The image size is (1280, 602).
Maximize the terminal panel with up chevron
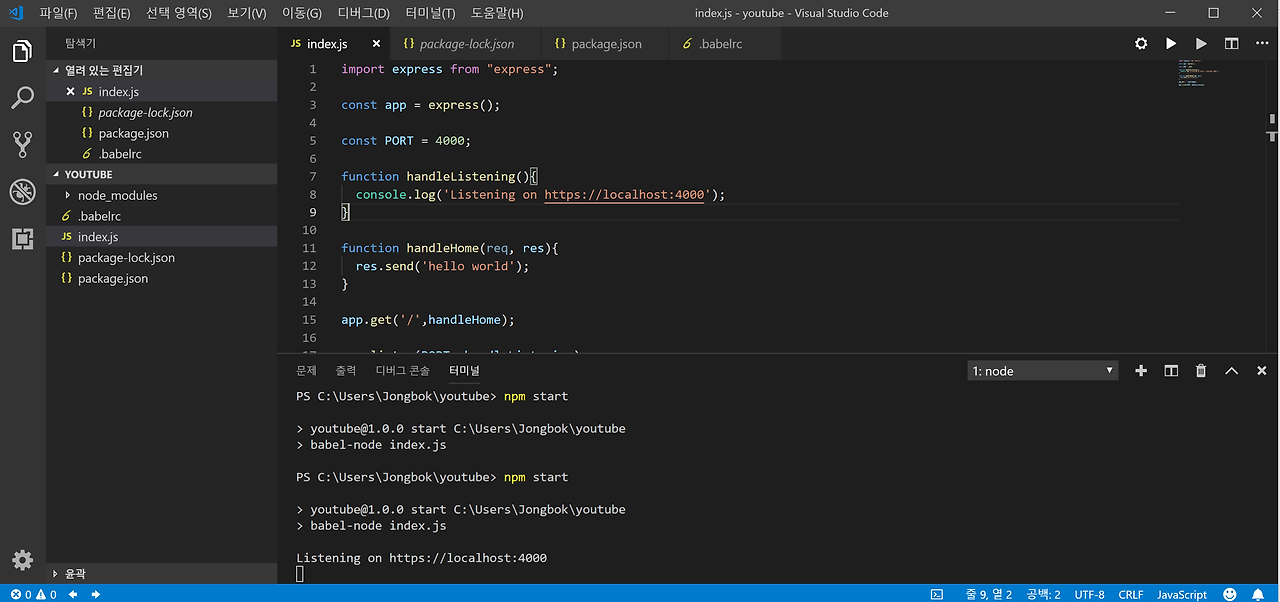click(1231, 371)
